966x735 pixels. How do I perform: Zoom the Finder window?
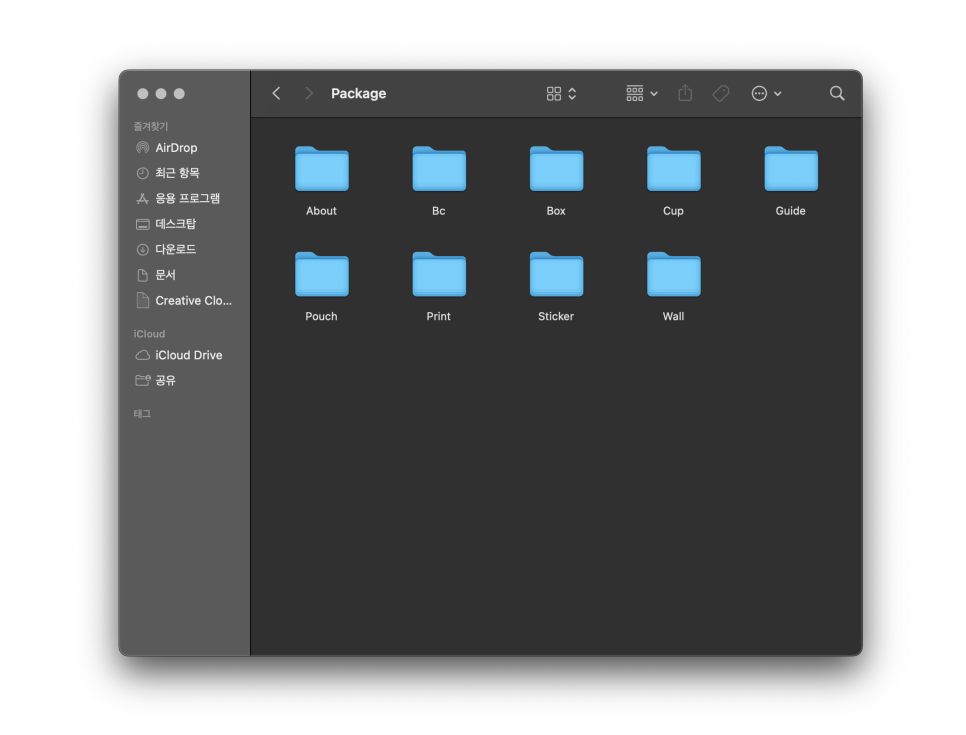click(179, 94)
